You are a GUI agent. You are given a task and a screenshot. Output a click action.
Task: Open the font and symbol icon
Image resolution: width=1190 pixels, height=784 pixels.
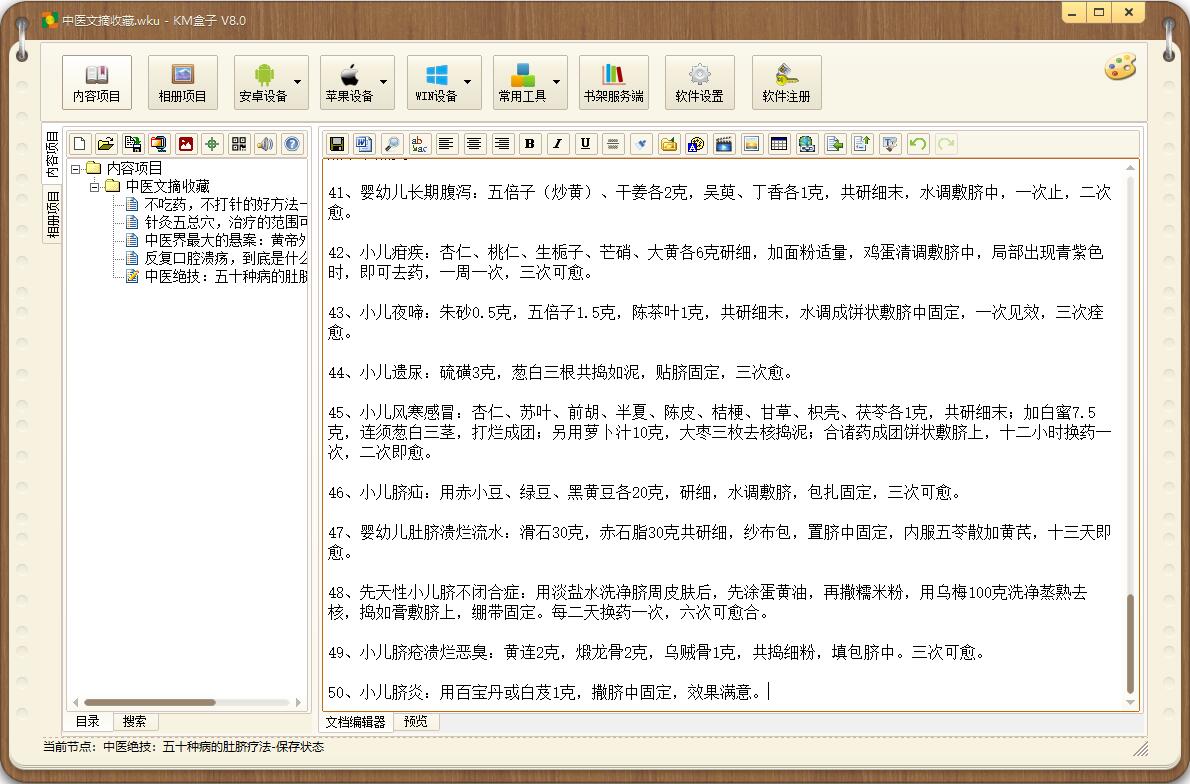pyautogui.click(x=696, y=143)
